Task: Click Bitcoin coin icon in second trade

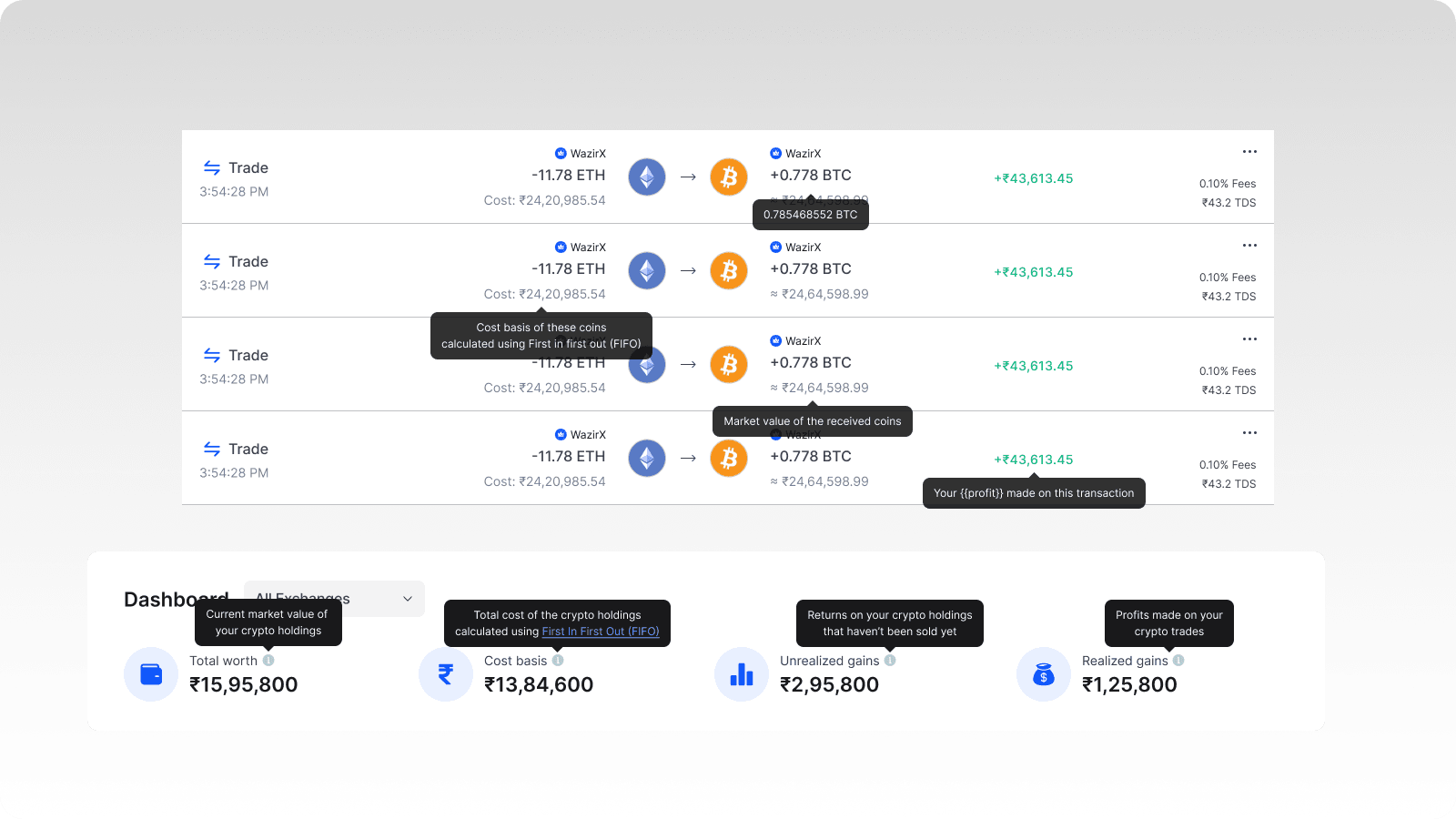Action: (x=729, y=270)
